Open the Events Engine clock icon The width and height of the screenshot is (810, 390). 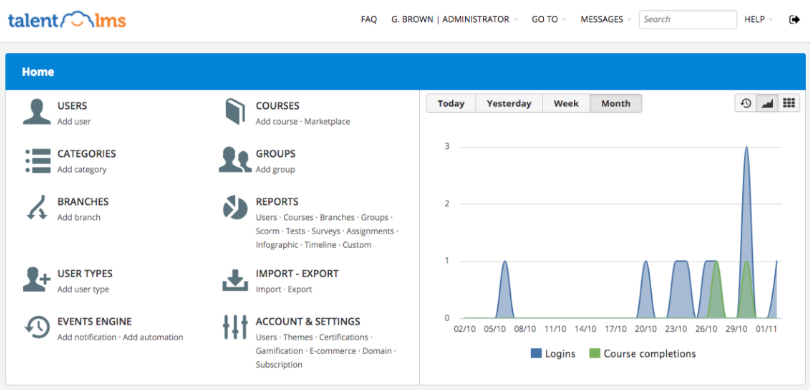[x=38, y=327]
